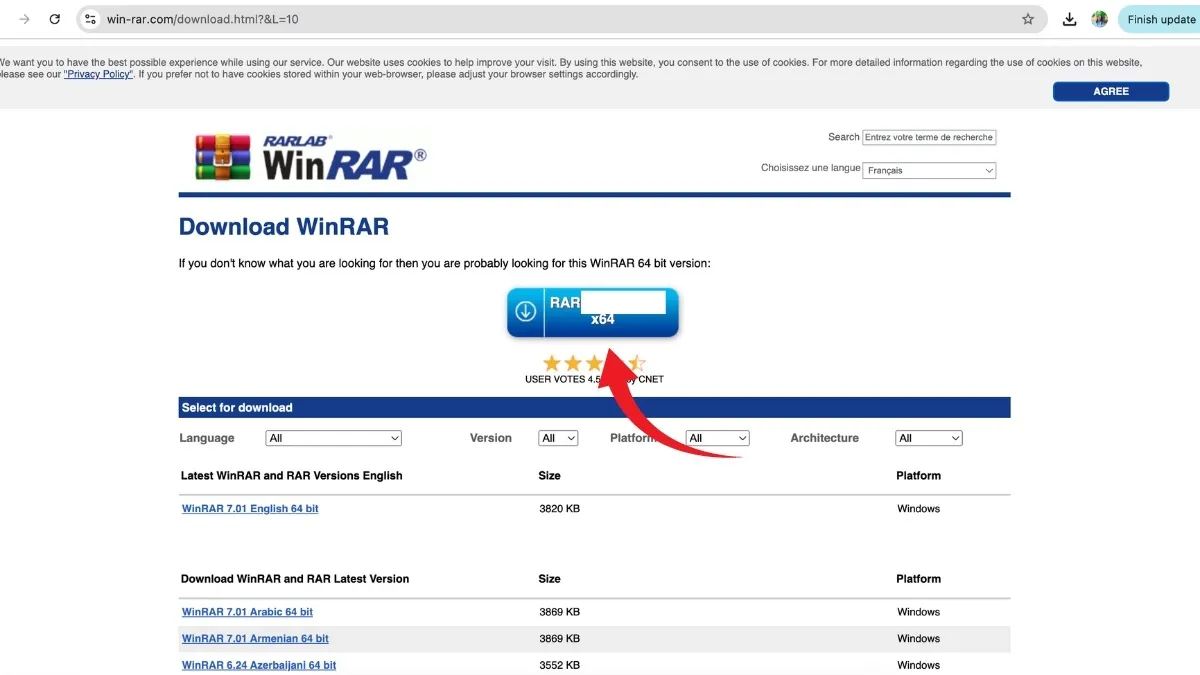
Task: Click the CNET user votes star rating
Action: [x=580, y=364]
